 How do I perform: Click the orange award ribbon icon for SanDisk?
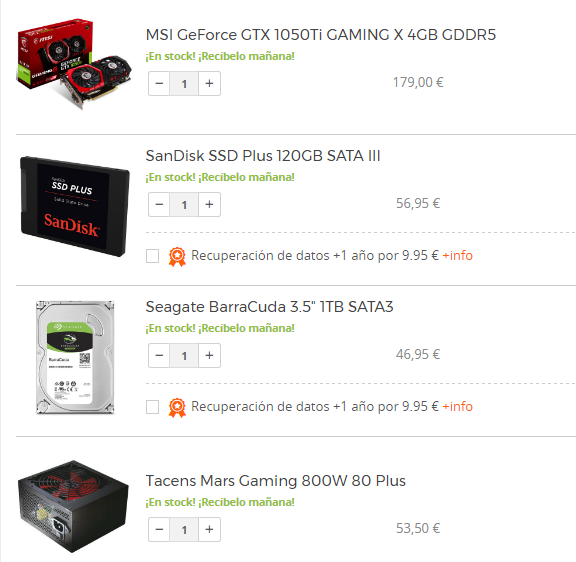177,256
